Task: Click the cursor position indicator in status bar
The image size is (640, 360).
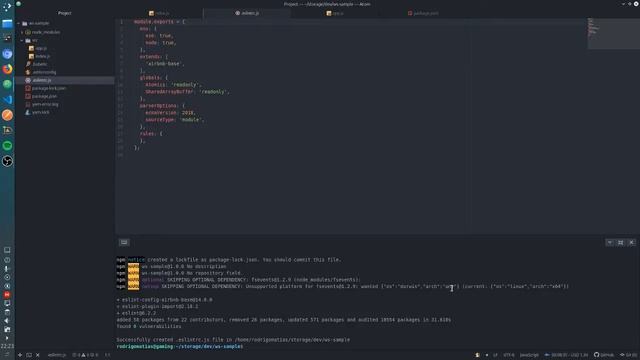Action: pyautogui.click(x=107, y=355)
